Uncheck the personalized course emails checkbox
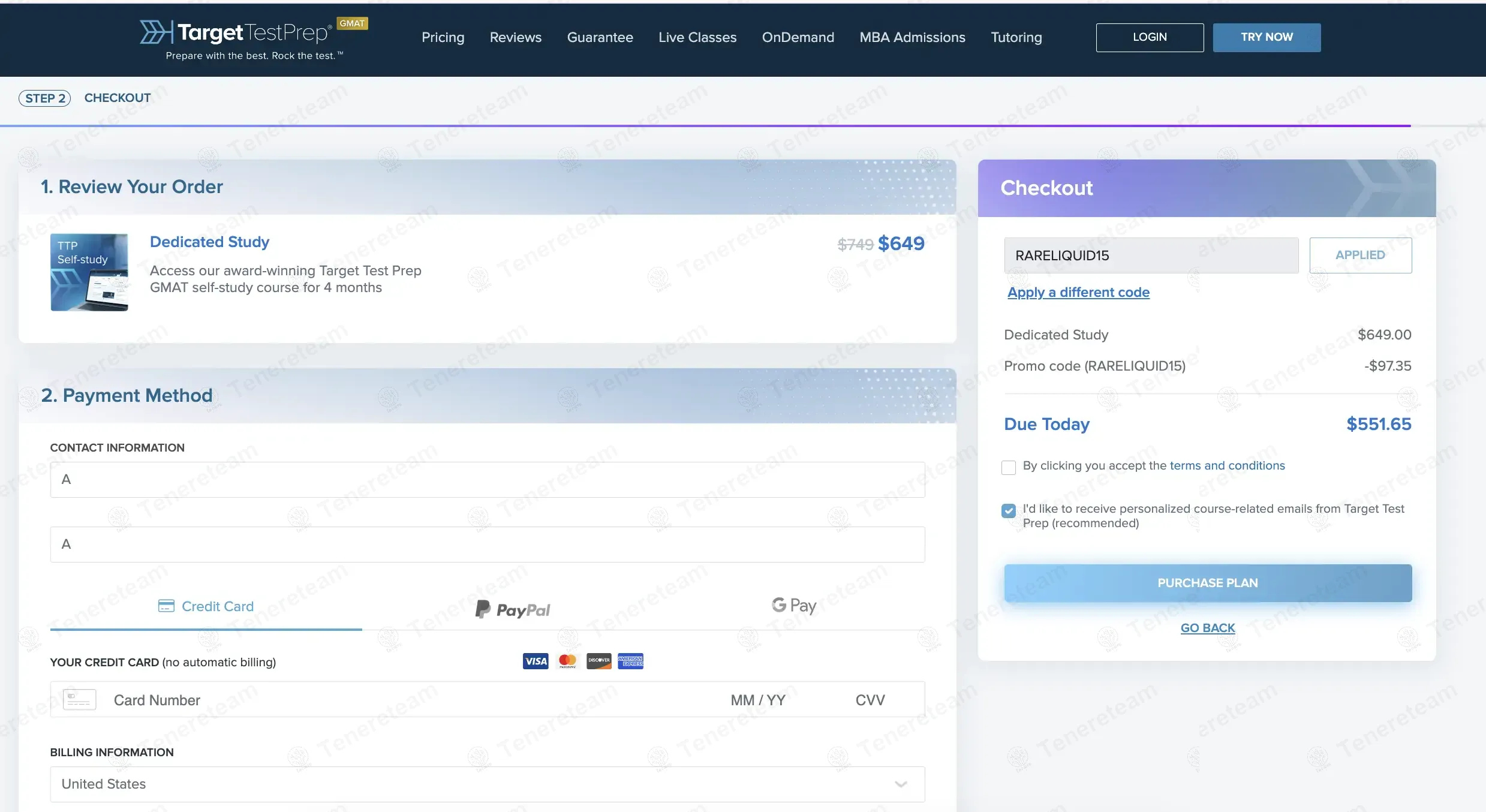This screenshot has width=1486, height=812. [1009, 510]
